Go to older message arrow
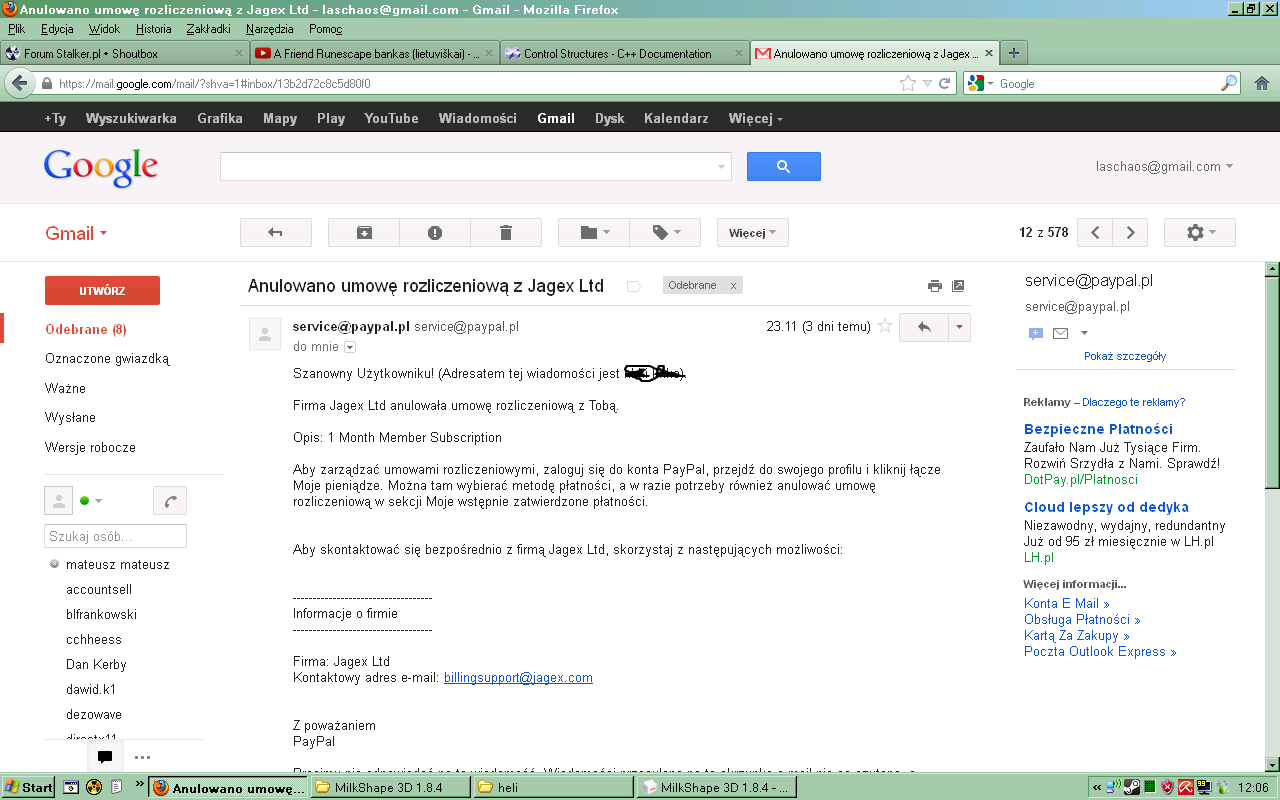 coord(1130,233)
